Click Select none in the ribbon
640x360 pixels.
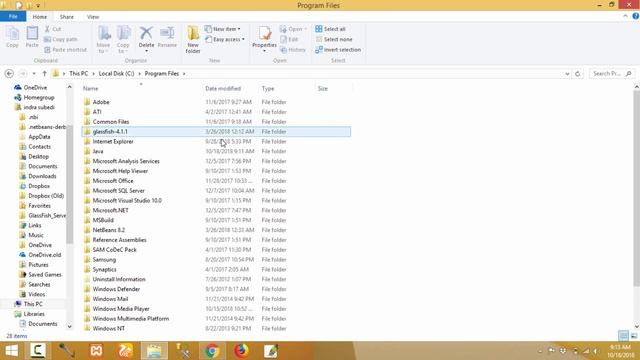tap(334, 39)
